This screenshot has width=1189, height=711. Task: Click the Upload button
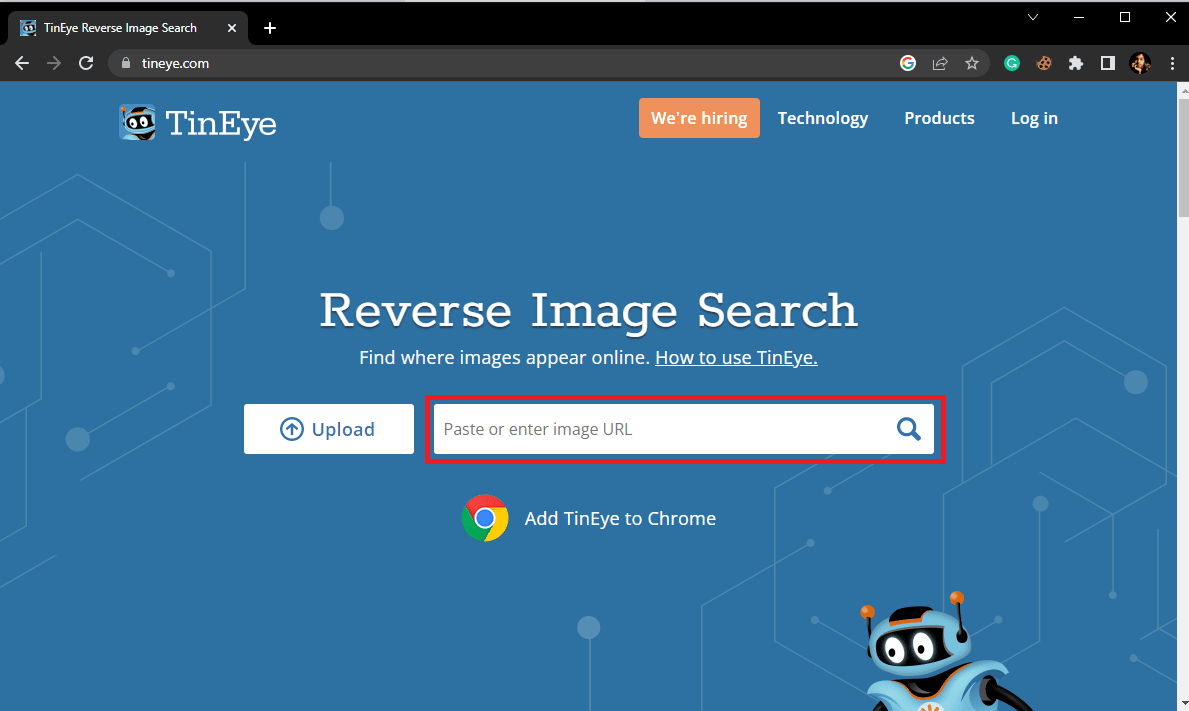click(329, 429)
